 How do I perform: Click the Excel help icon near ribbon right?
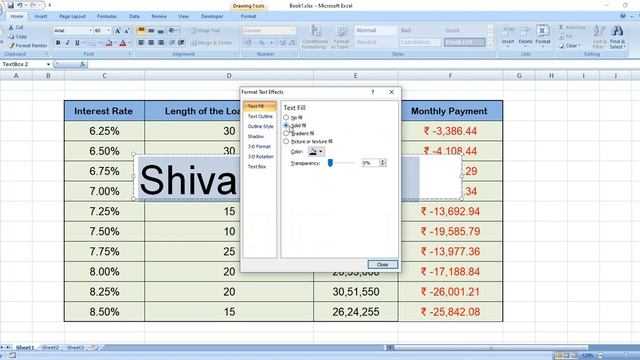pyautogui.click(x=622, y=16)
